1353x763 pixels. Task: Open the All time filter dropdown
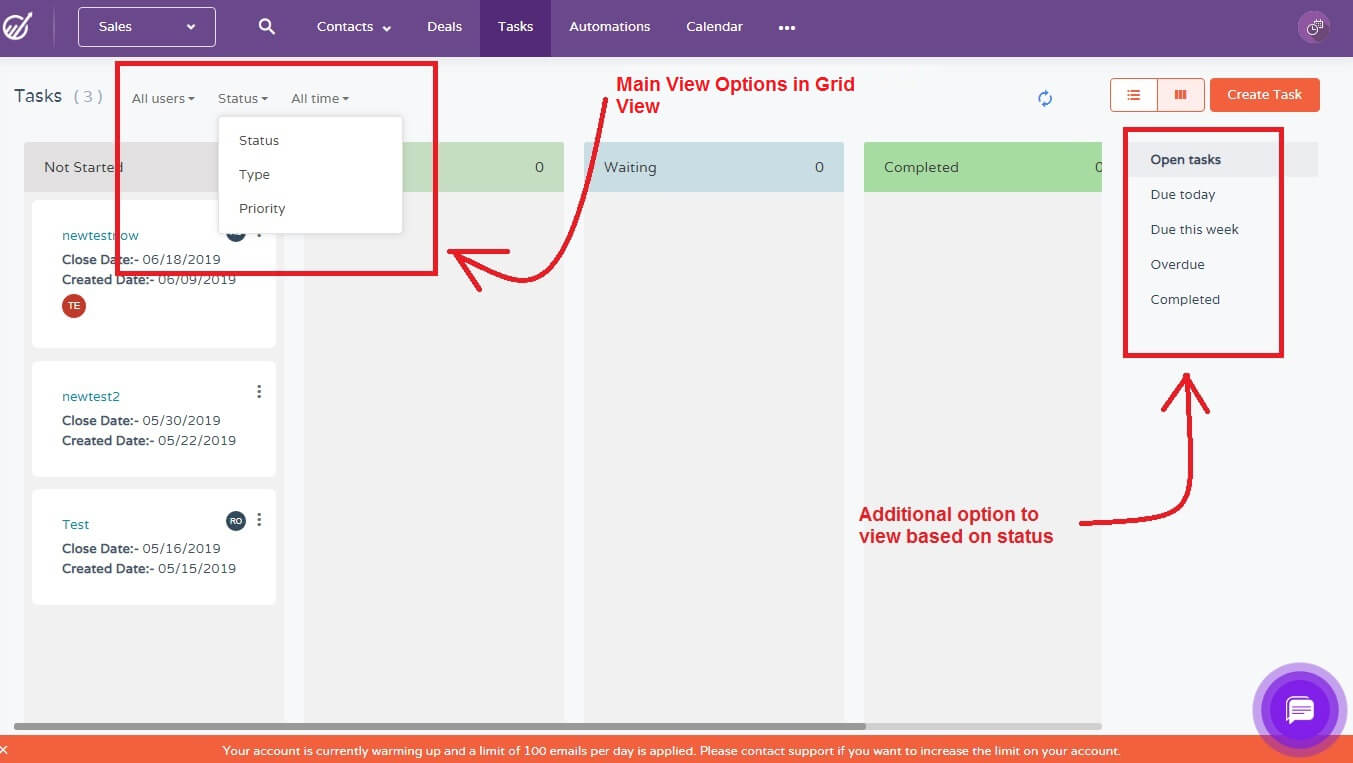[x=318, y=98]
